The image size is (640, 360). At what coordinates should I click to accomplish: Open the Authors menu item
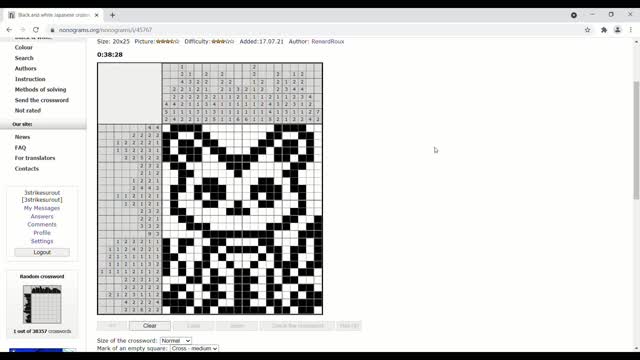coord(25,69)
